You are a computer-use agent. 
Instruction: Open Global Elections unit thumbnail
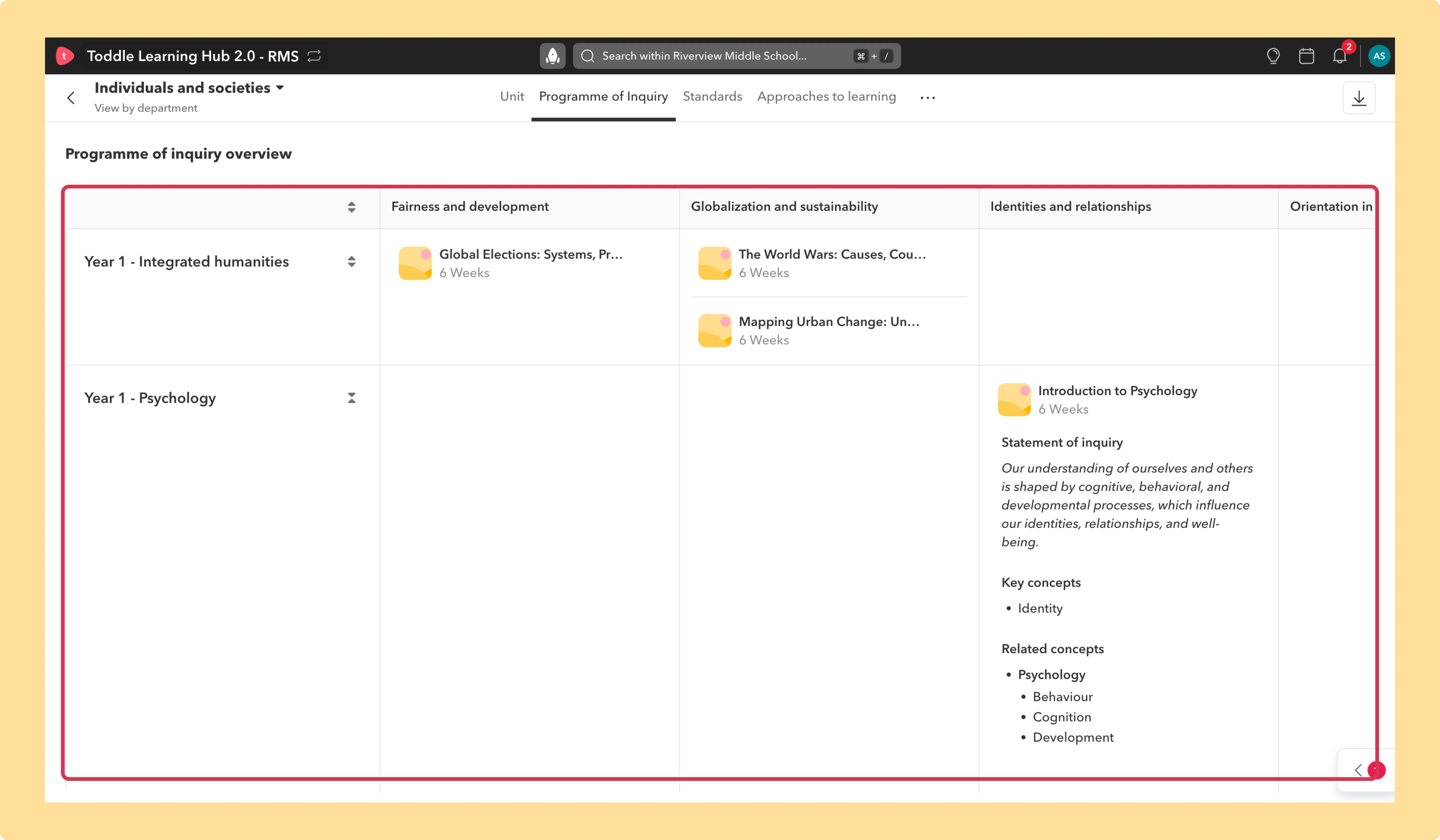[415, 263]
